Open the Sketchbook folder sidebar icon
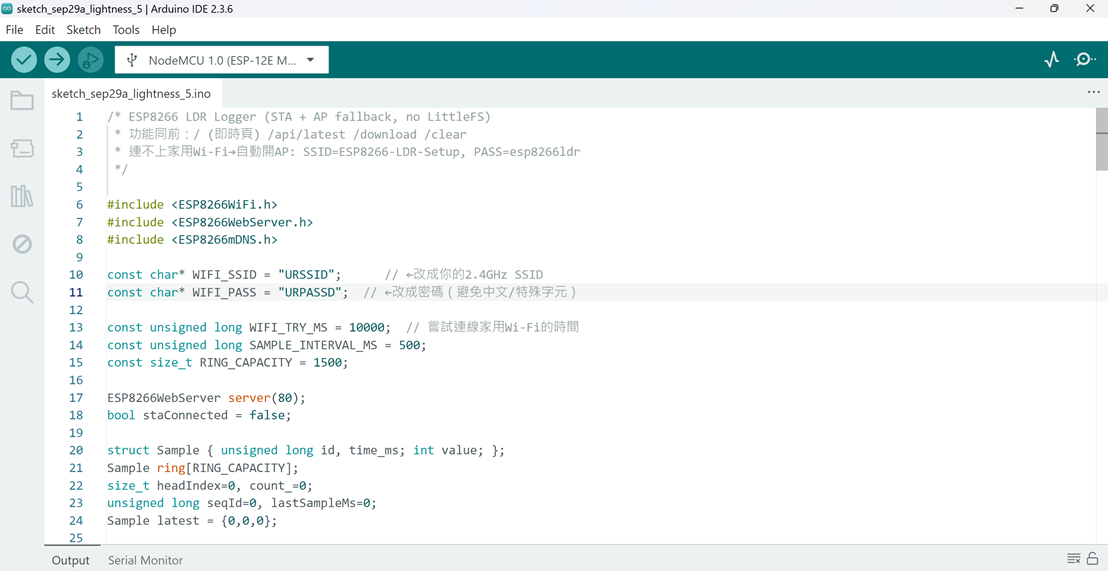The height and width of the screenshot is (571, 1108). pos(22,101)
